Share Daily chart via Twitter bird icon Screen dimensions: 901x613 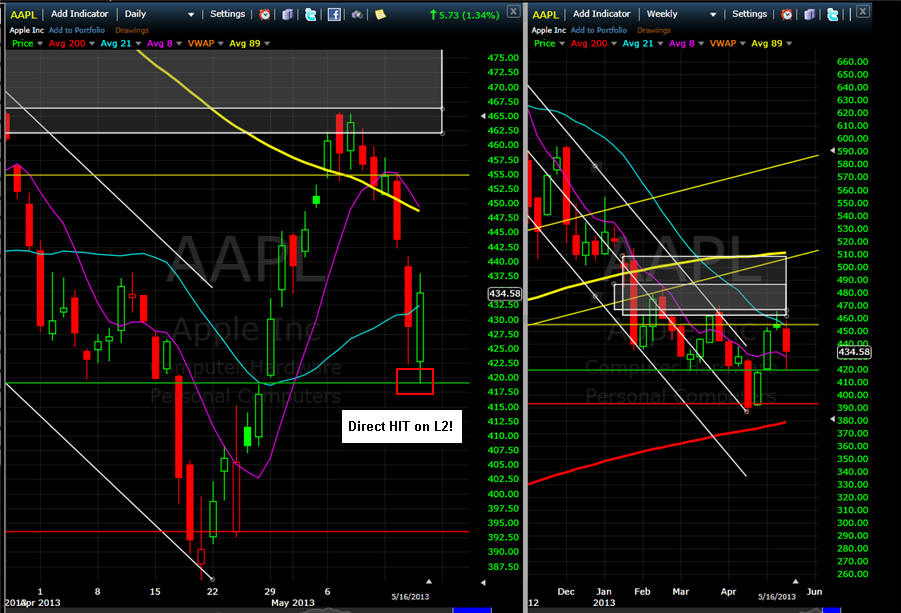click(x=310, y=14)
